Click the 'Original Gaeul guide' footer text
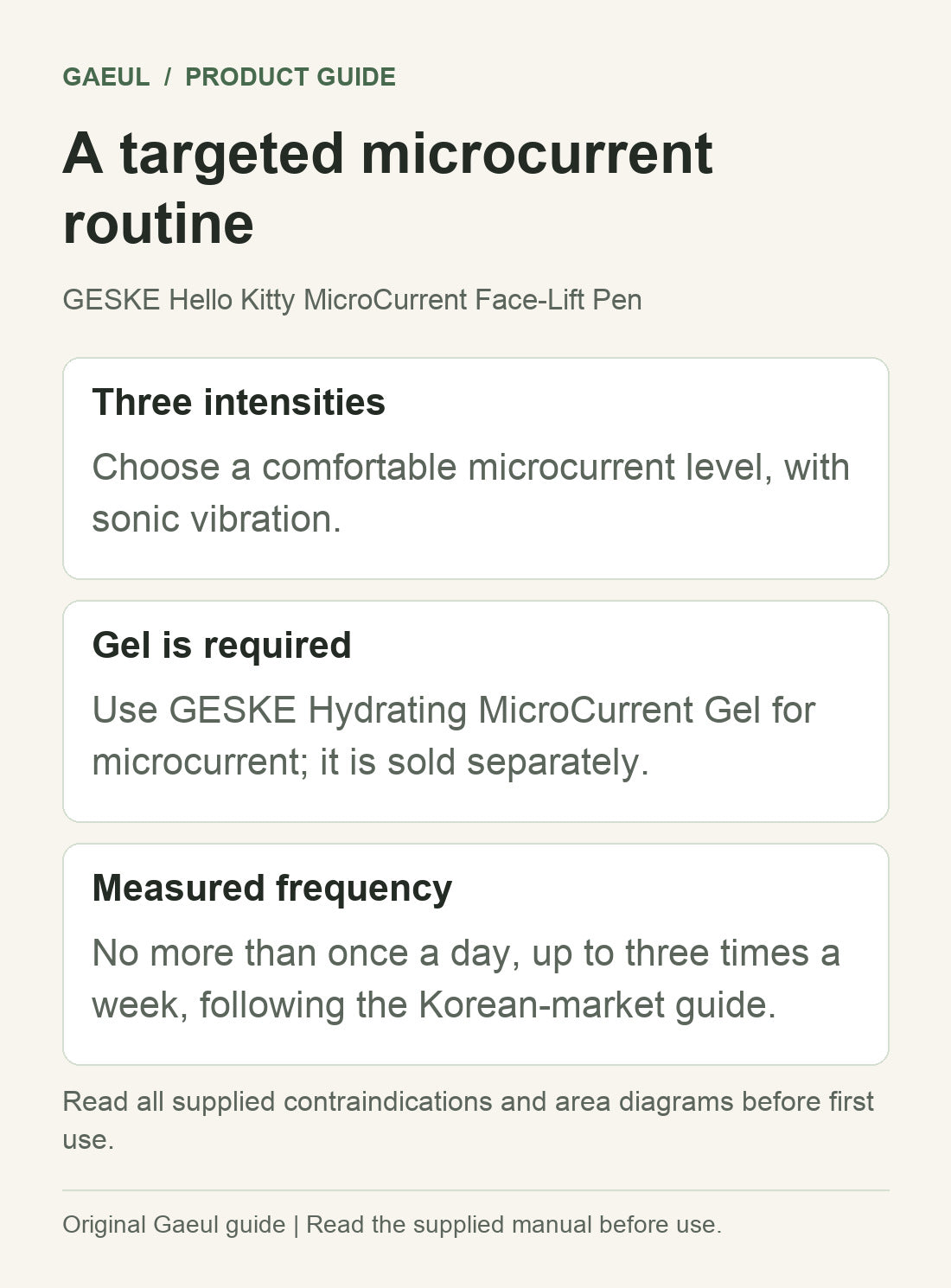 pos(174,1225)
